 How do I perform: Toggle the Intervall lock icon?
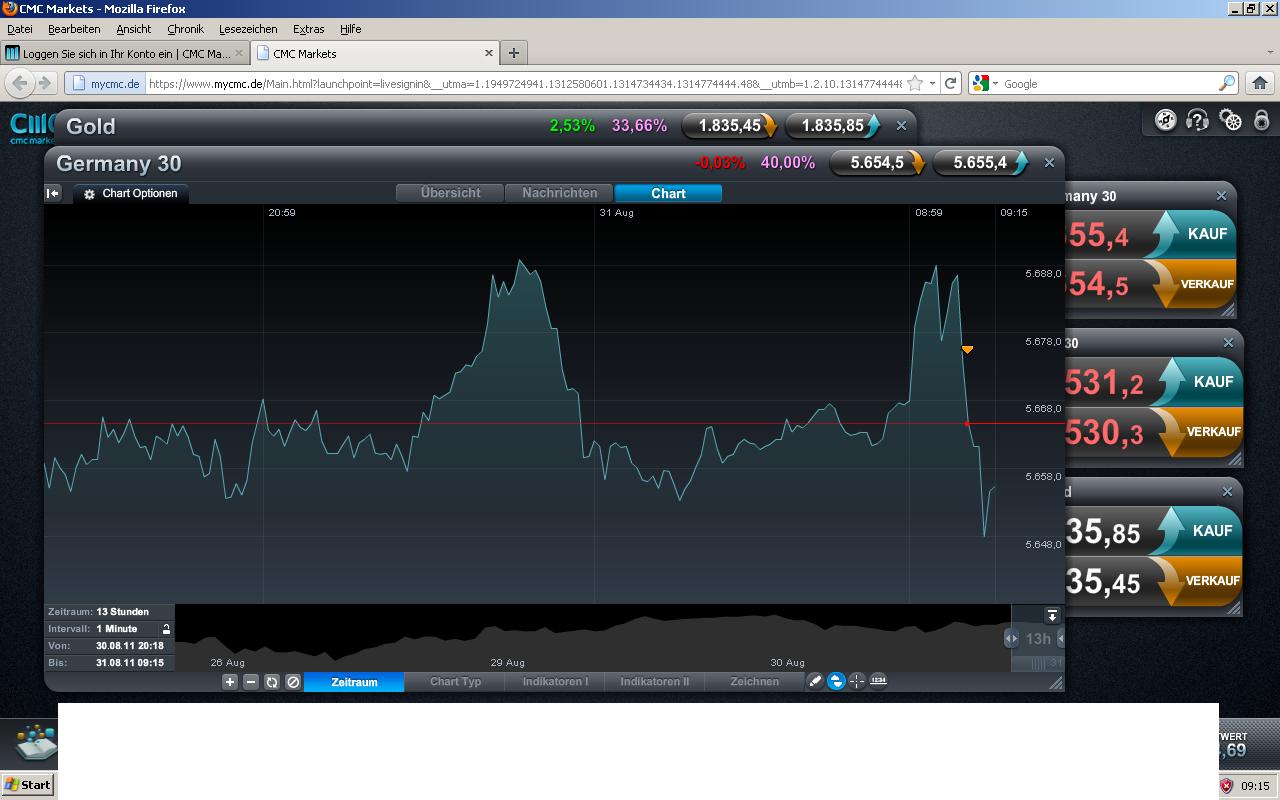[x=166, y=629]
